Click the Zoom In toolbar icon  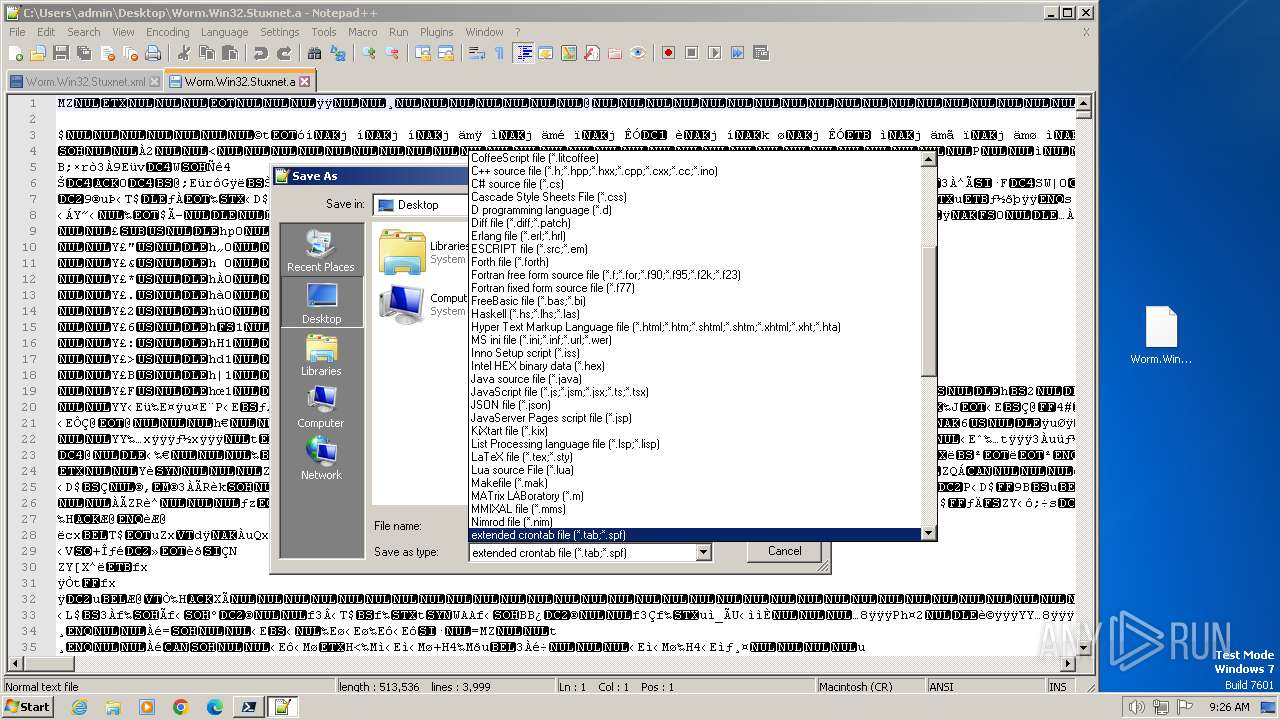(x=370, y=53)
